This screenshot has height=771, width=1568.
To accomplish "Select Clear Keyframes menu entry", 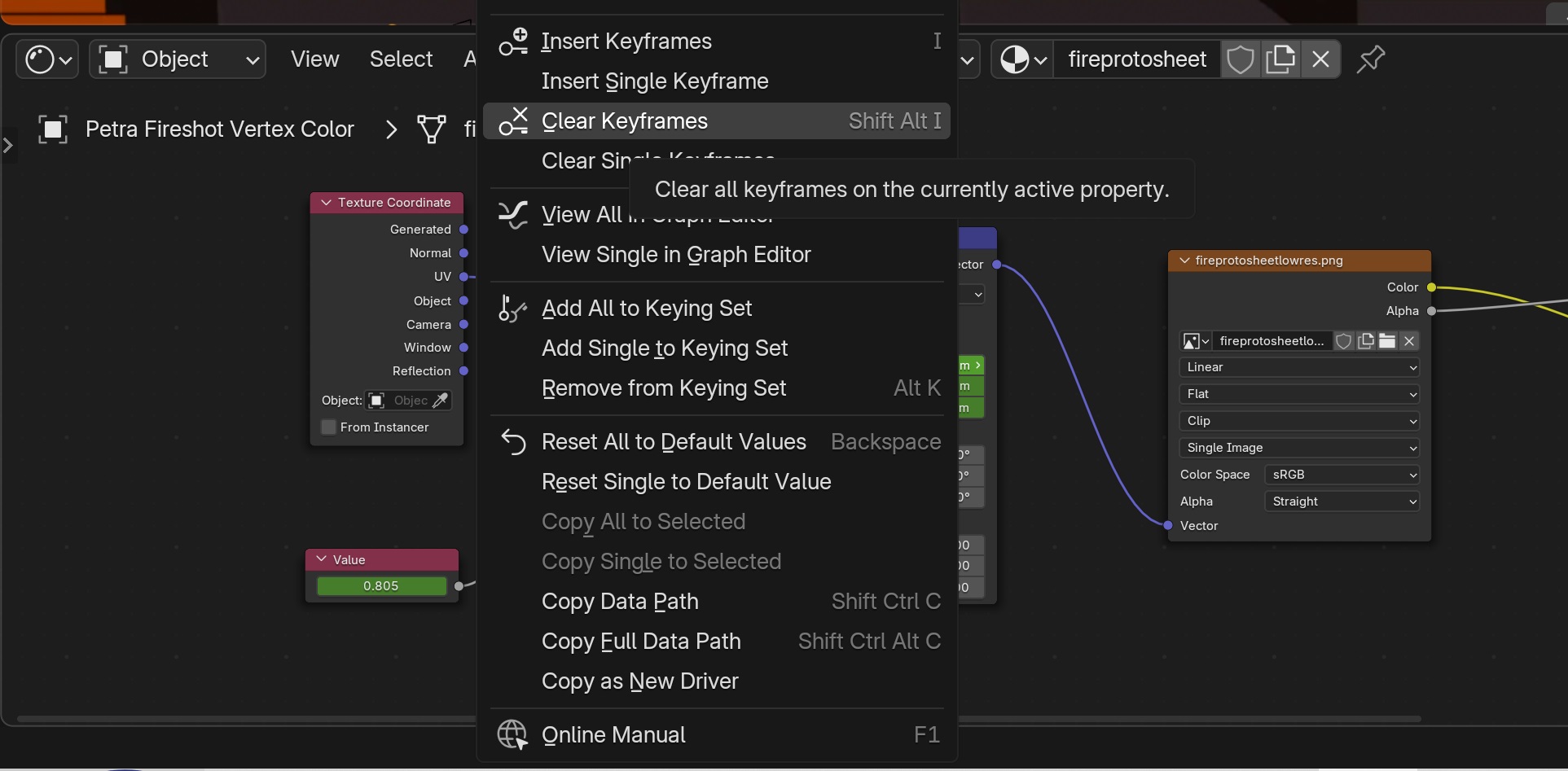I will tap(717, 121).
